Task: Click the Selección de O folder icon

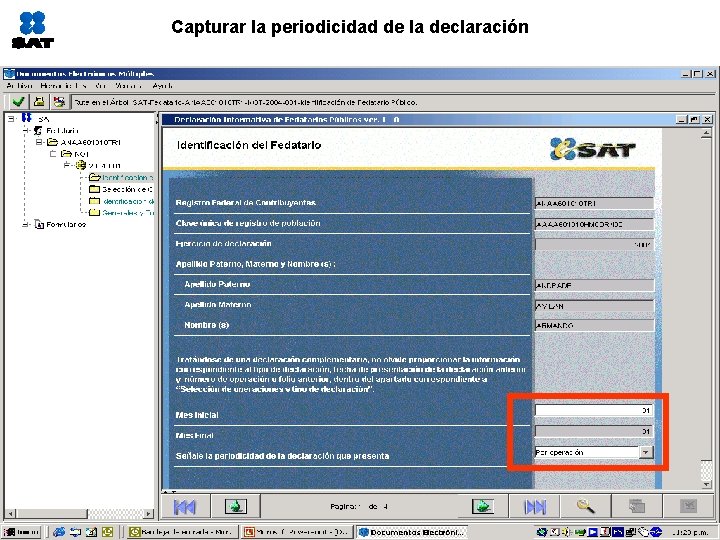Action: point(94,189)
